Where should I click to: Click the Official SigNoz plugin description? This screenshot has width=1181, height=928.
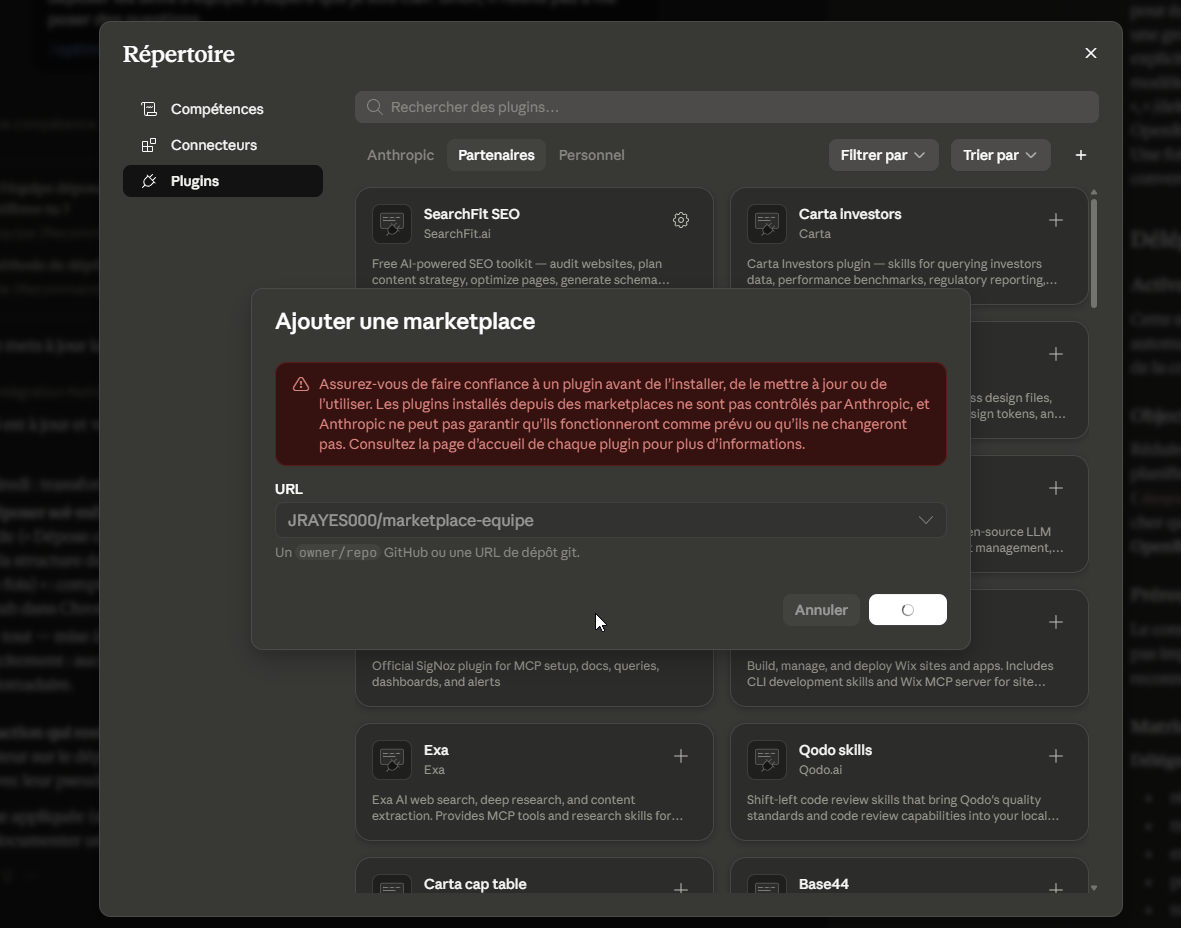pos(515,674)
